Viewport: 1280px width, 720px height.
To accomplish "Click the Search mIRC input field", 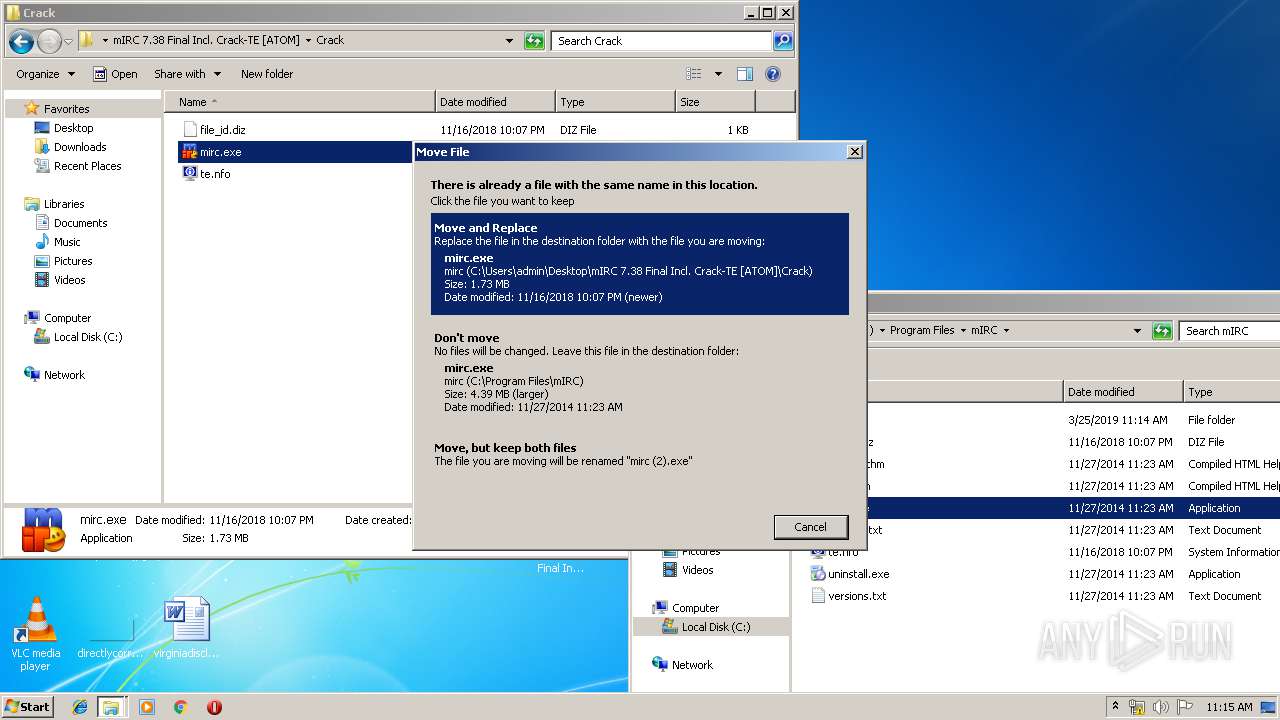I will click(x=1229, y=331).
